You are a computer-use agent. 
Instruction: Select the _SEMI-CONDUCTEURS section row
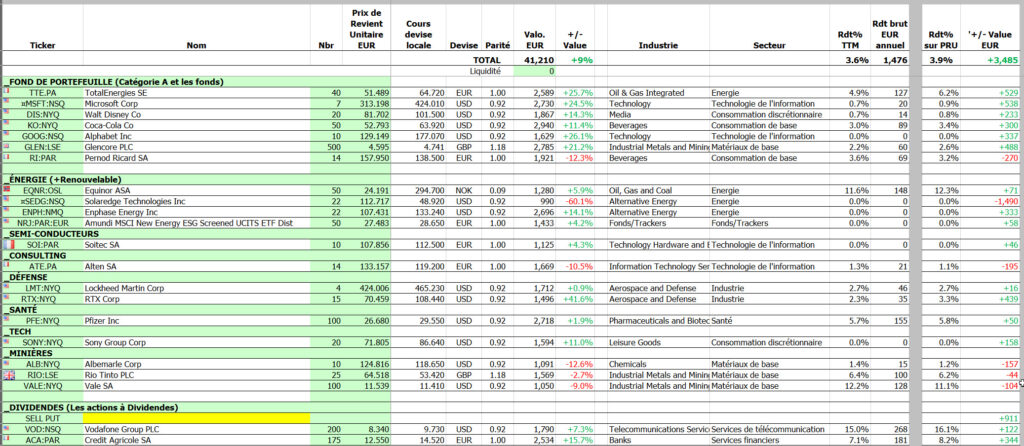tap(197, 233)
